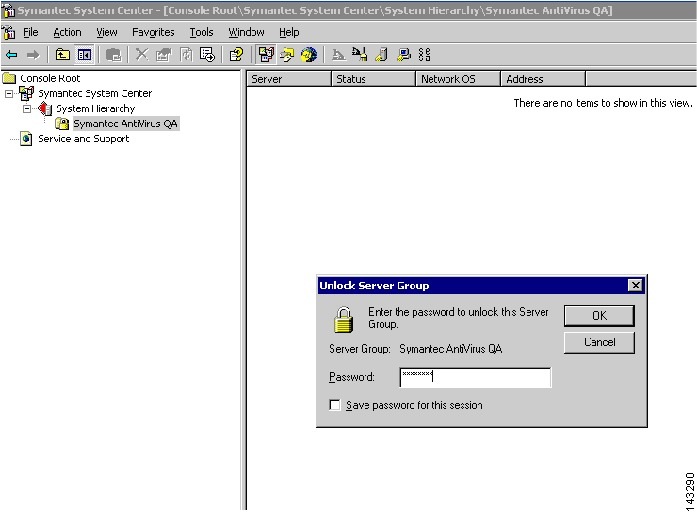Click the Forward arrow toolbar icon
Viewport: 697px width, 513px height.
point(32,55)
